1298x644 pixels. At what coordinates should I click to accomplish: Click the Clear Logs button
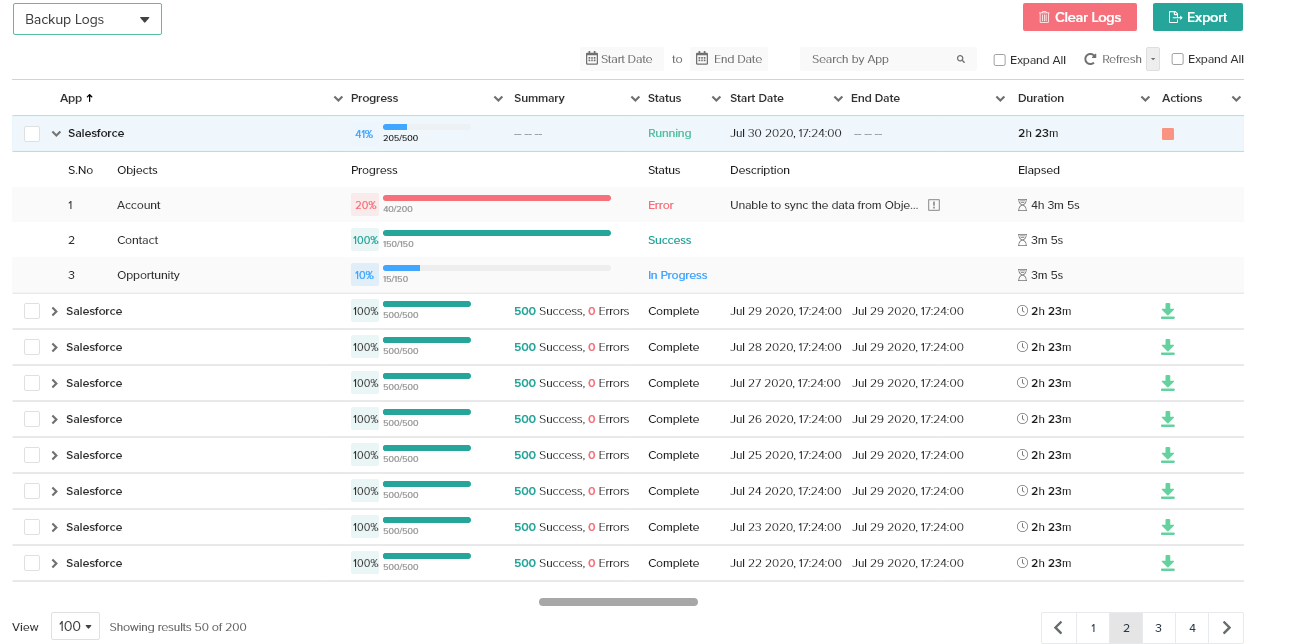click(1079, 17)
